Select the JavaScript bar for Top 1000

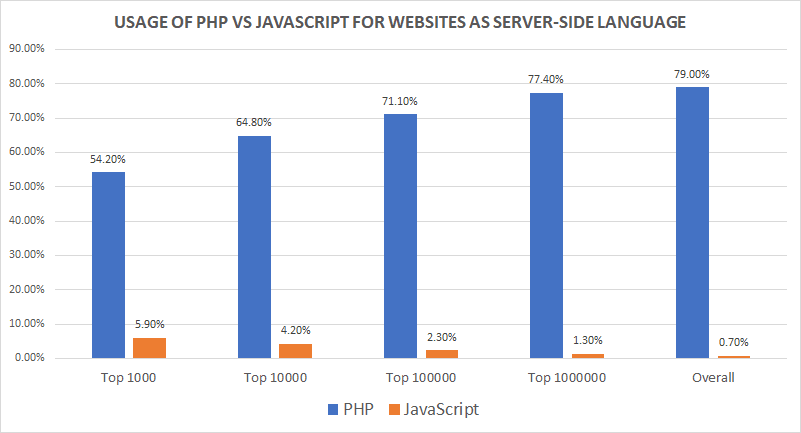tap(149, 348)
